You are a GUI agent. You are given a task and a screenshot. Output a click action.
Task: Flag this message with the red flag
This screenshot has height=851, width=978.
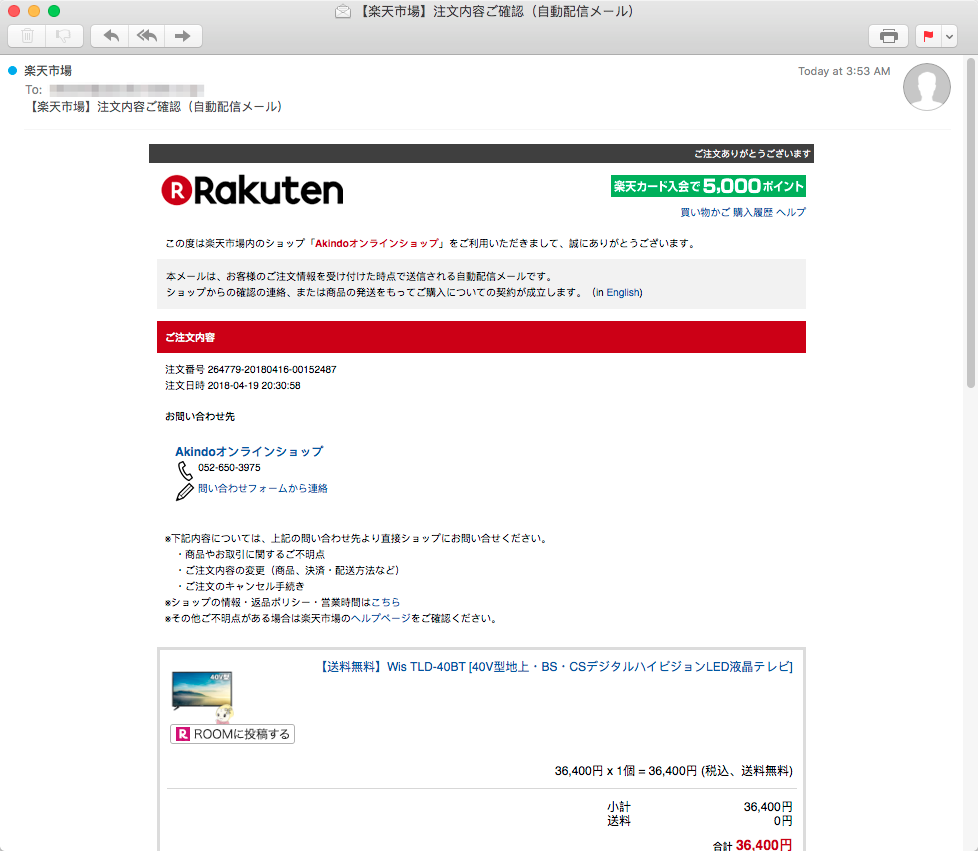928,36
